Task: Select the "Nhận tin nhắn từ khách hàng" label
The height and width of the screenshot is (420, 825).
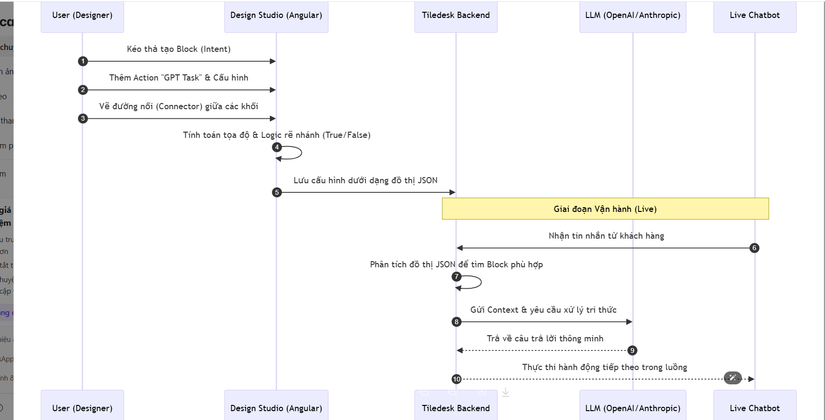Action: click(x=605, y=235)
